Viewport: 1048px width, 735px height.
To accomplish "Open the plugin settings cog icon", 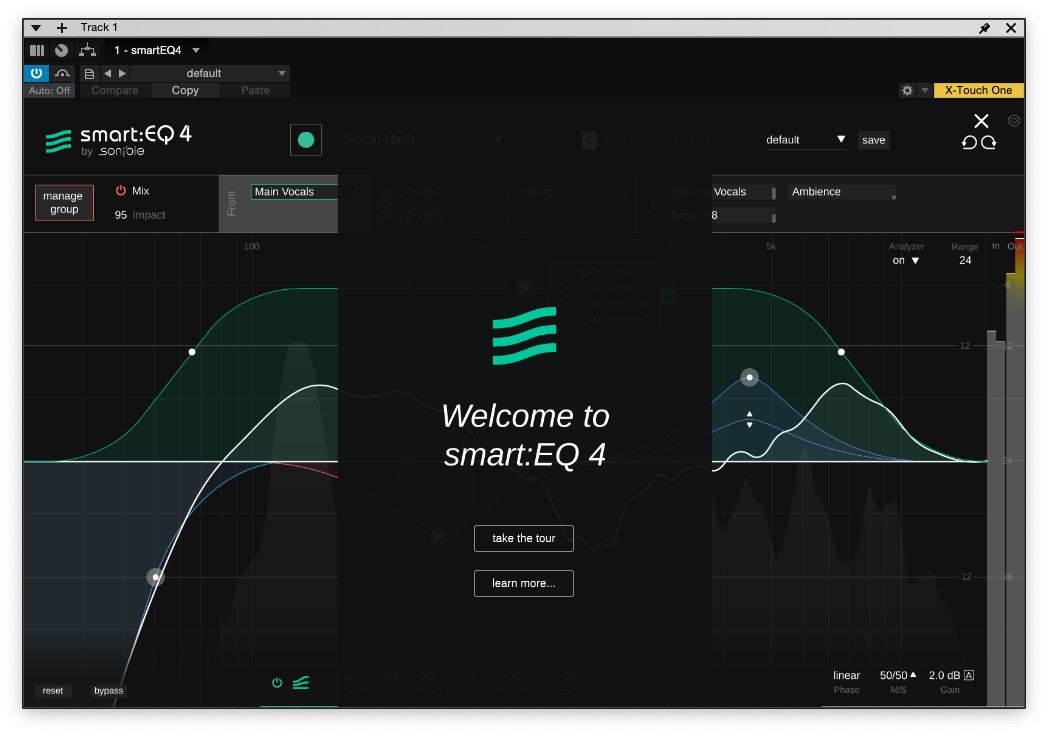I will [x=1014, y=121].
